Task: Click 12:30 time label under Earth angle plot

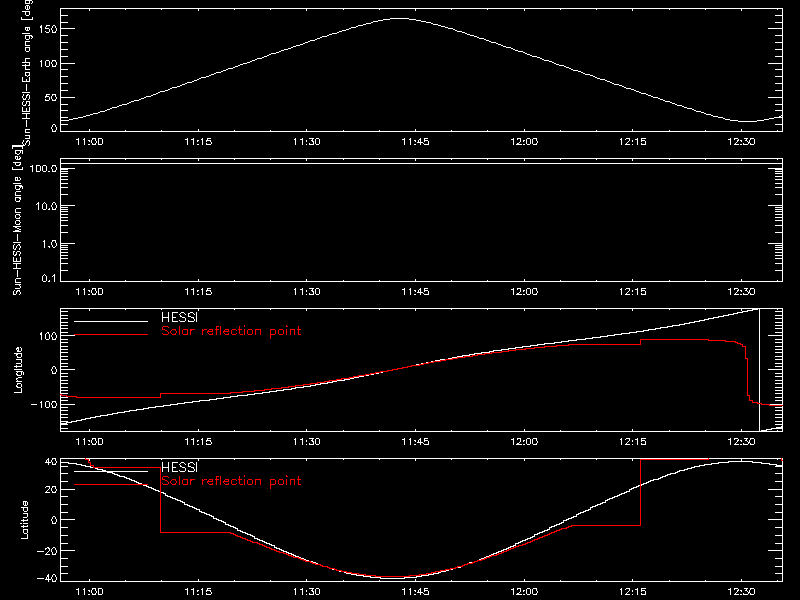Action: coord(741,142)
